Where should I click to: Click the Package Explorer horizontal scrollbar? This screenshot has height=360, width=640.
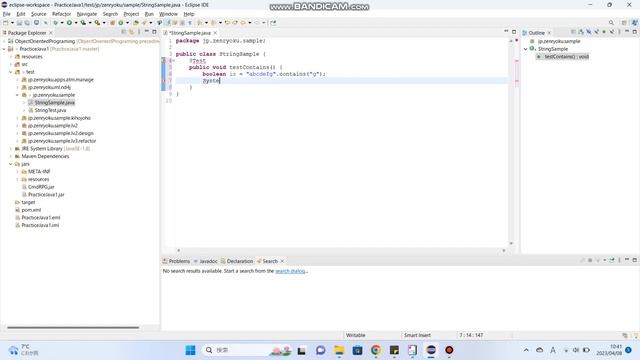73,327
